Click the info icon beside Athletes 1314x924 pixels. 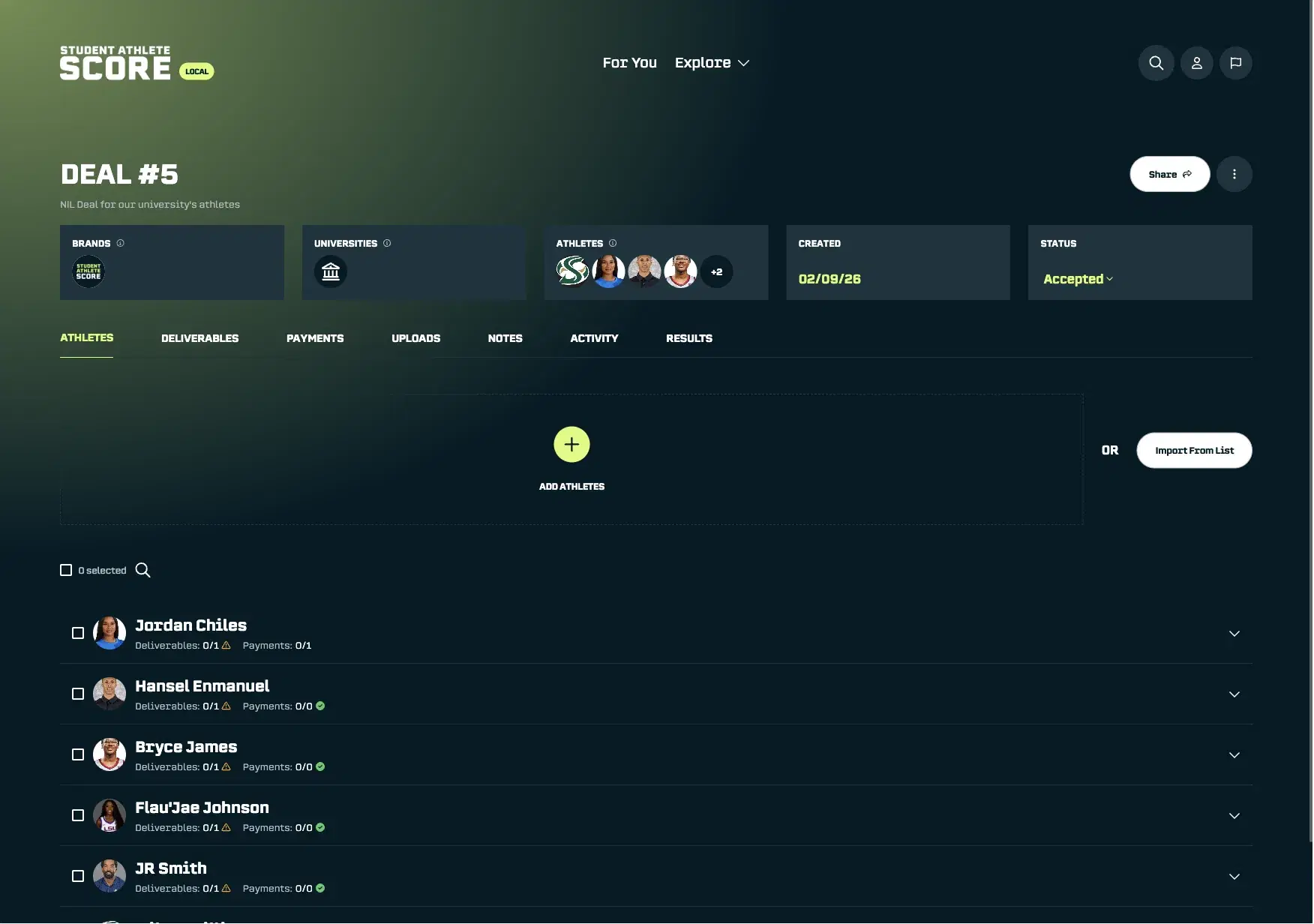pos(613,243)
